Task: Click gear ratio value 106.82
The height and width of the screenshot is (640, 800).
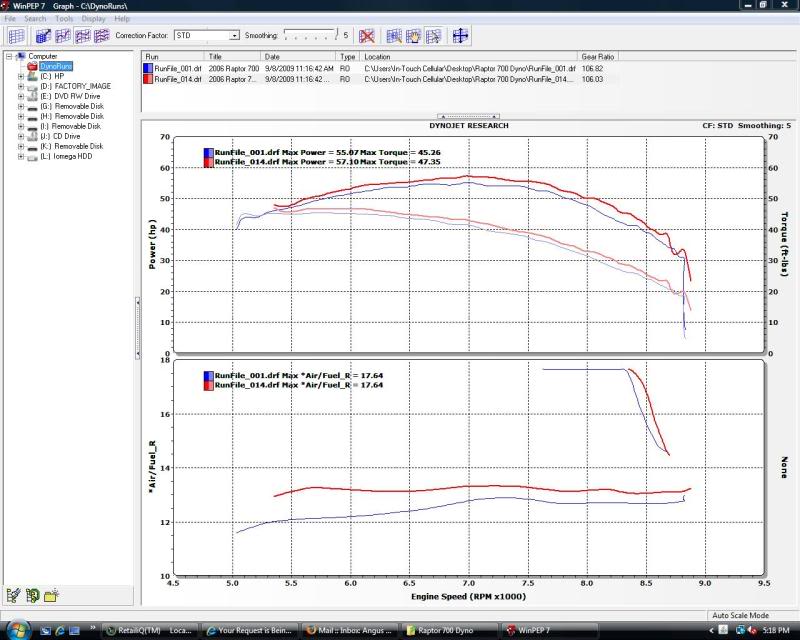Action: [592, 68]
